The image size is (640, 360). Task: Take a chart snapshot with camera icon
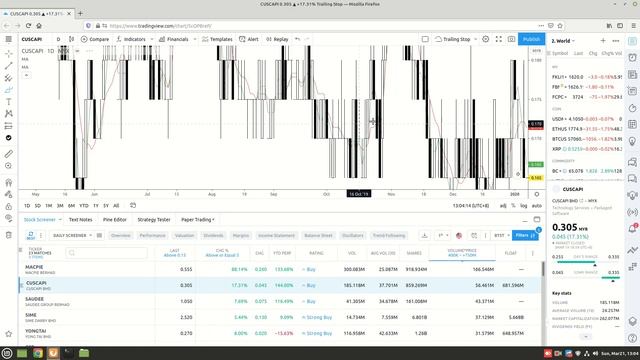coord(511,39)
